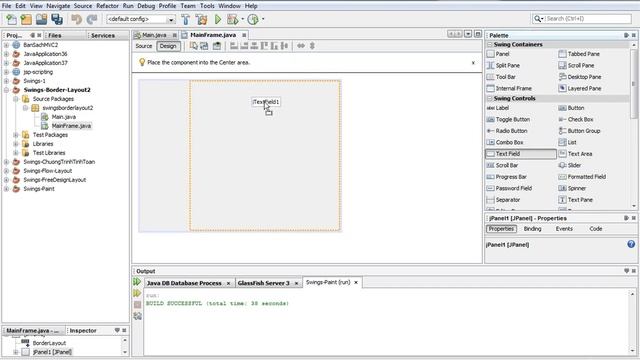This screenshot has width=640, height=360.
Task: Click the Build Project hammer icon
Action: (185, 19)
